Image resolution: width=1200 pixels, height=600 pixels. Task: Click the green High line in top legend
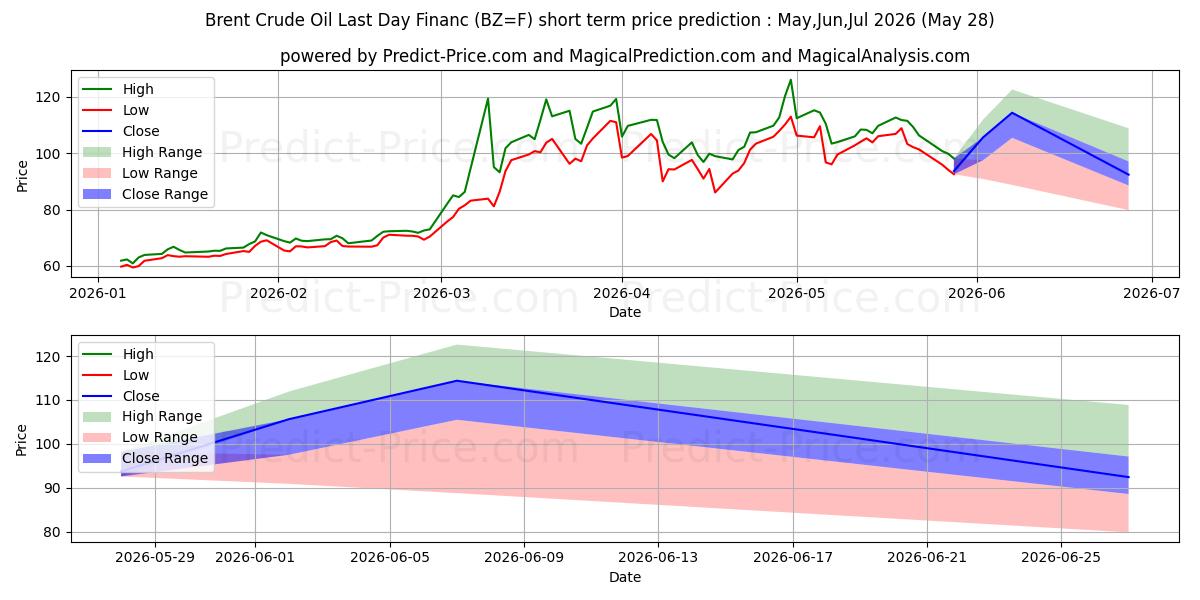[x=99, y=90]
